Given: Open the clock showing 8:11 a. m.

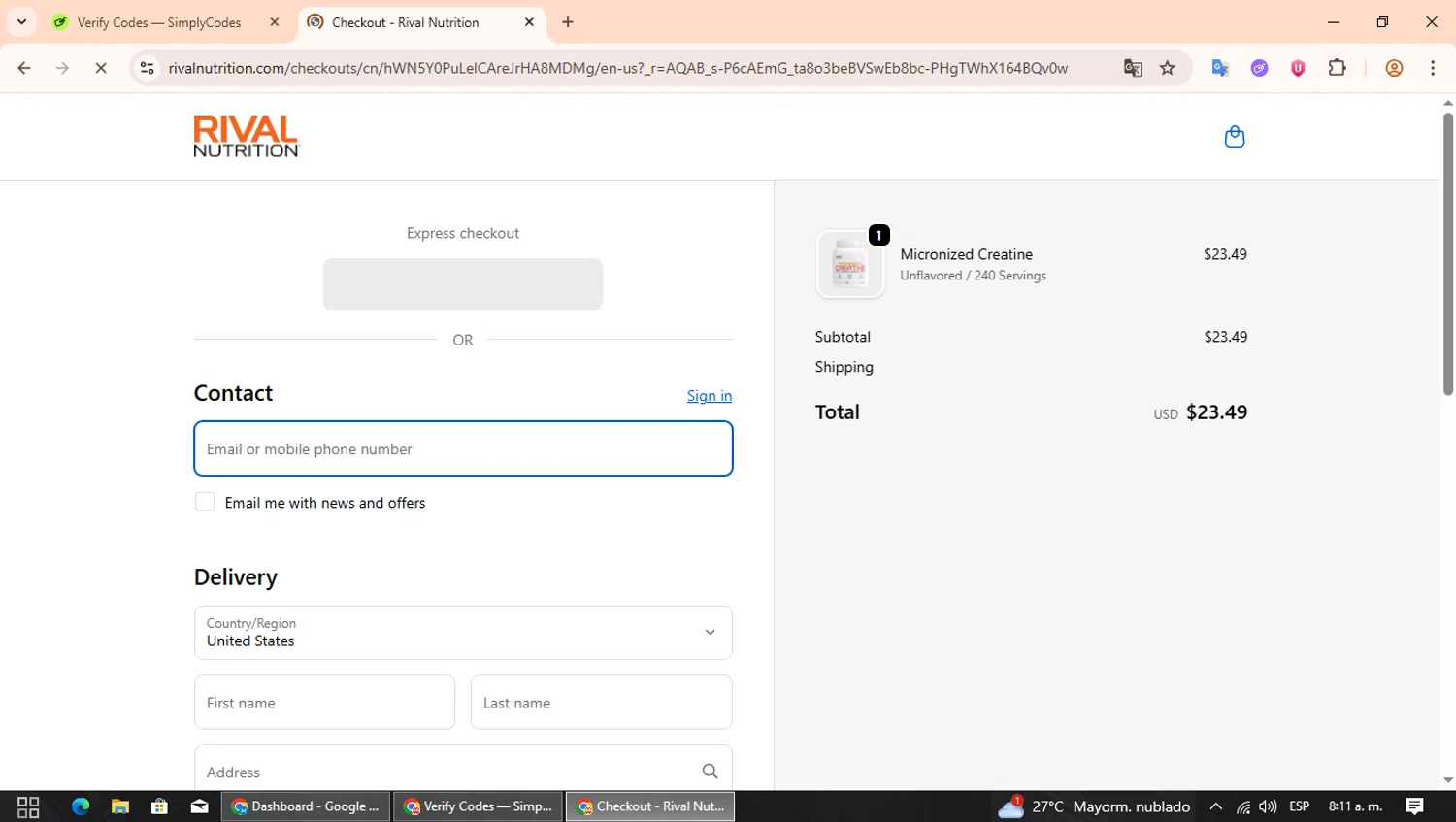Looking at the screenshot, I should tap(1355, 806).
